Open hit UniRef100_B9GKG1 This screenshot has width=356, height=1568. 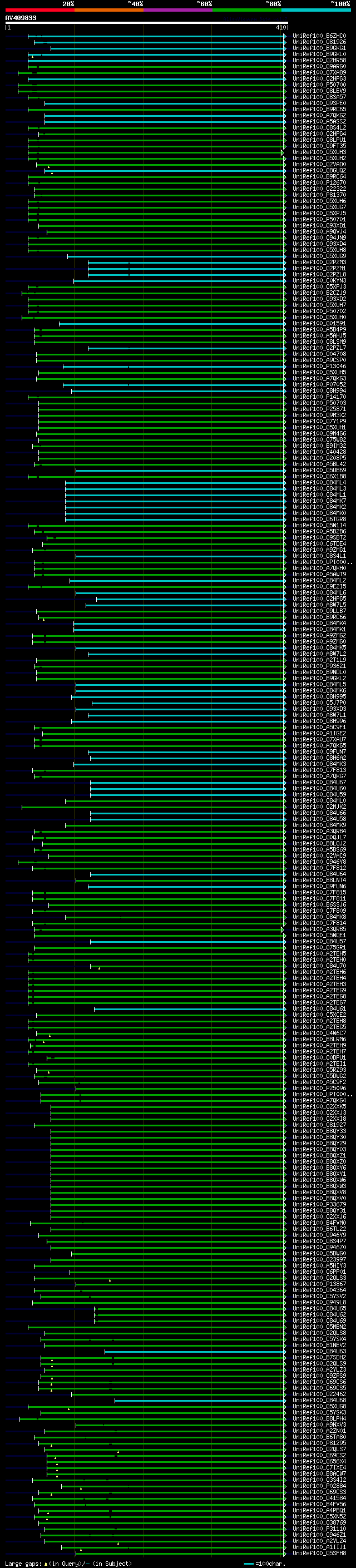click(x=319, y=48)
